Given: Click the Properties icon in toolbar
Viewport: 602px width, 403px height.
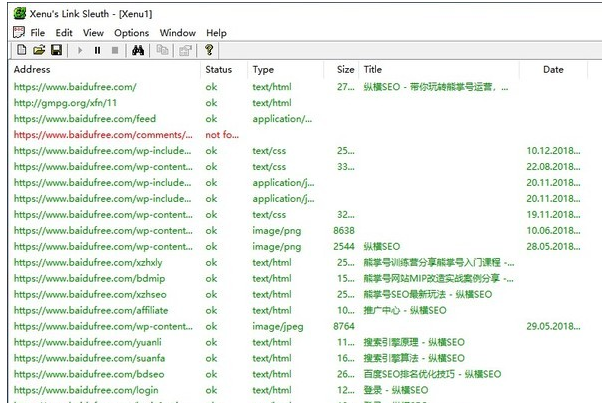Looking at the screenshot, I should [185, 50].
